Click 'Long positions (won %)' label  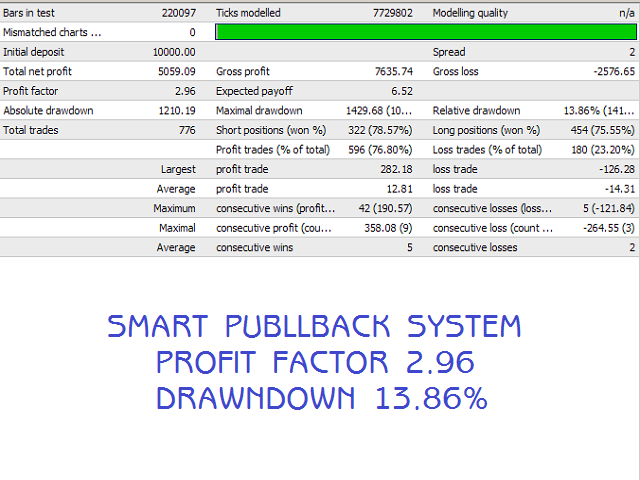pos(487,130)
